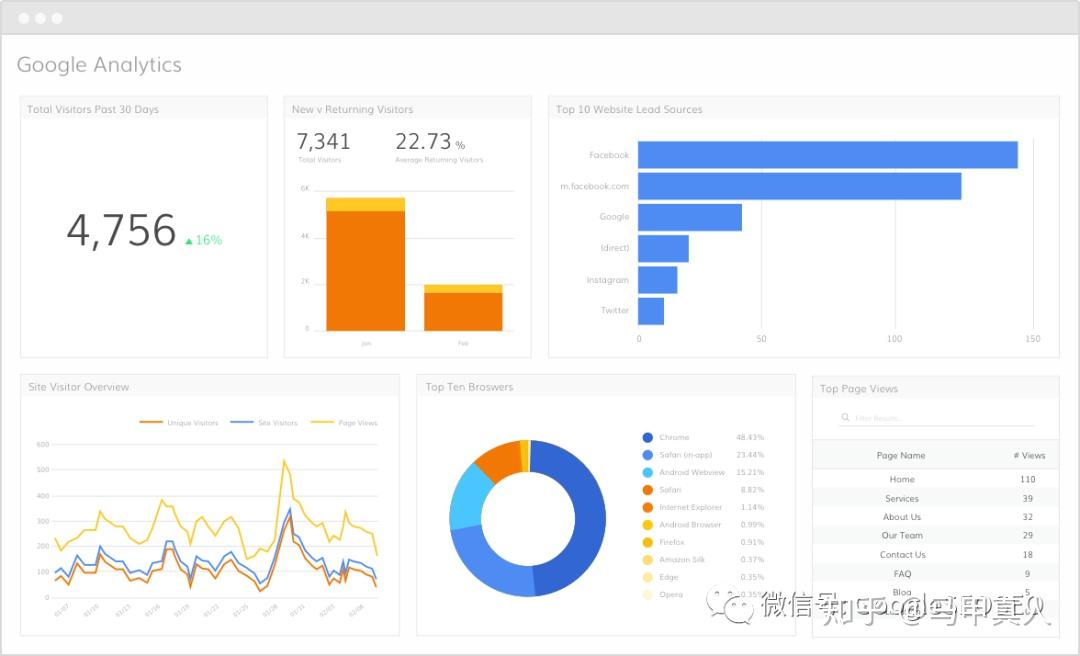Click the 110 views value

(1028, 479)
